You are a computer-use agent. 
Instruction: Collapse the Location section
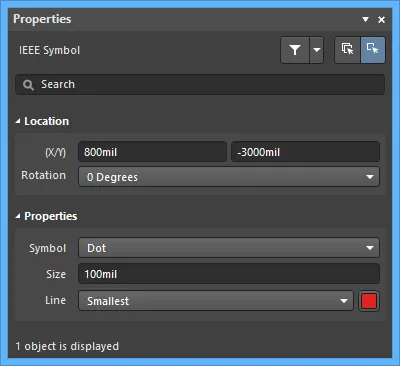18,121
